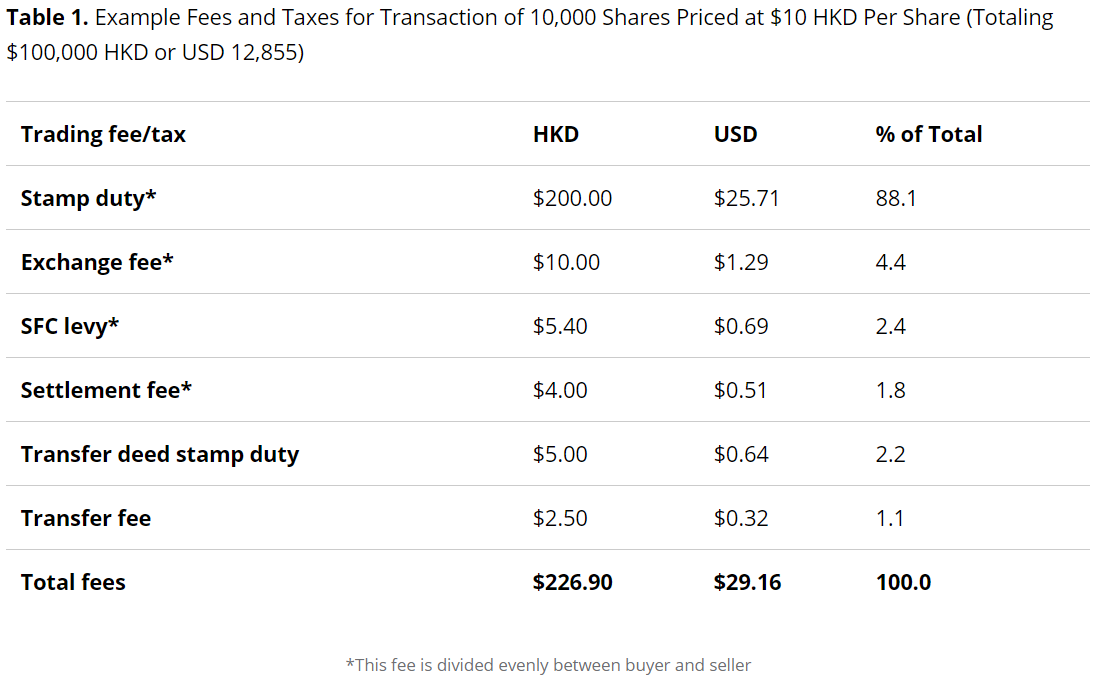Click the Transfer deed stamp duty label
Screen dimensions: 1099x681
click(x=160, y=454)
